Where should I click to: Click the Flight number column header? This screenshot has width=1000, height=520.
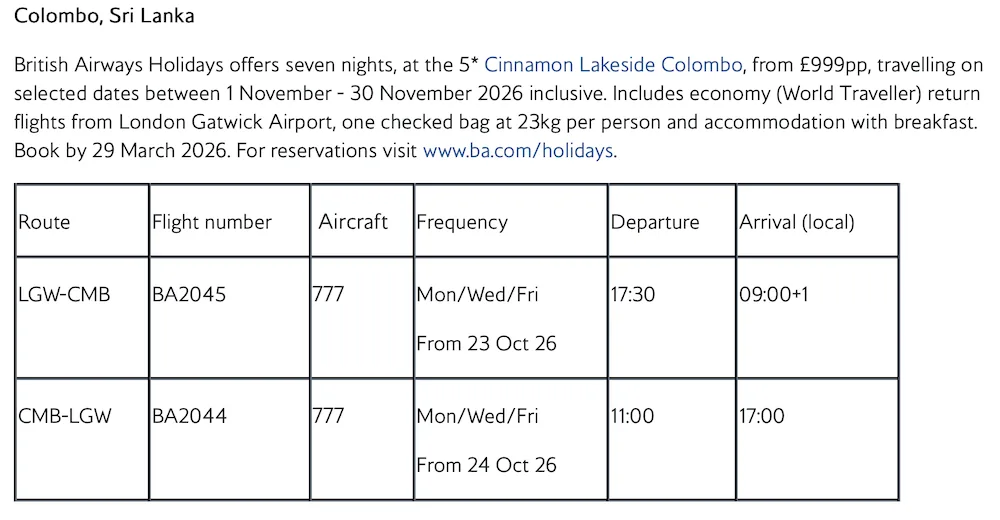(x=212, y=222)
